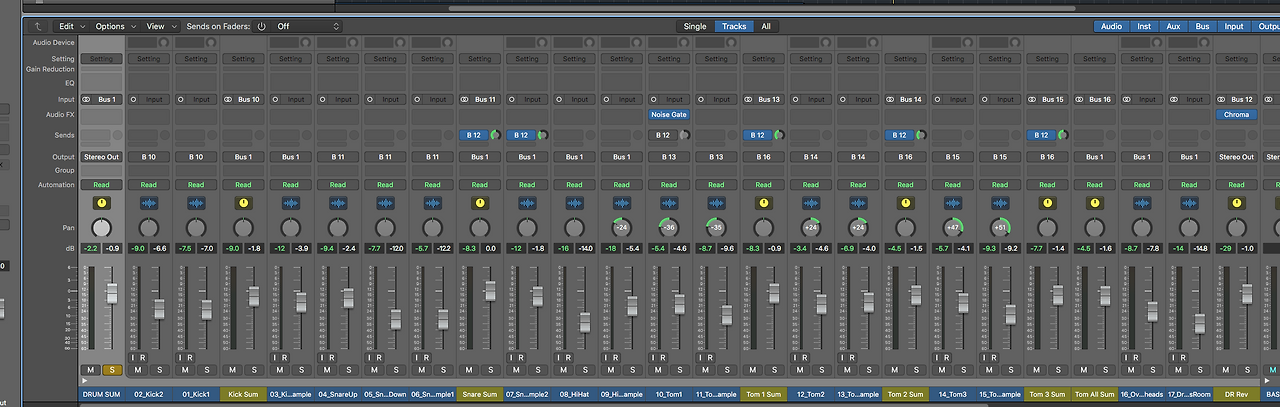Open automation Read menu on Kick Sum
The width and height of the screenshot is (1280, 407).
(243, 184)
